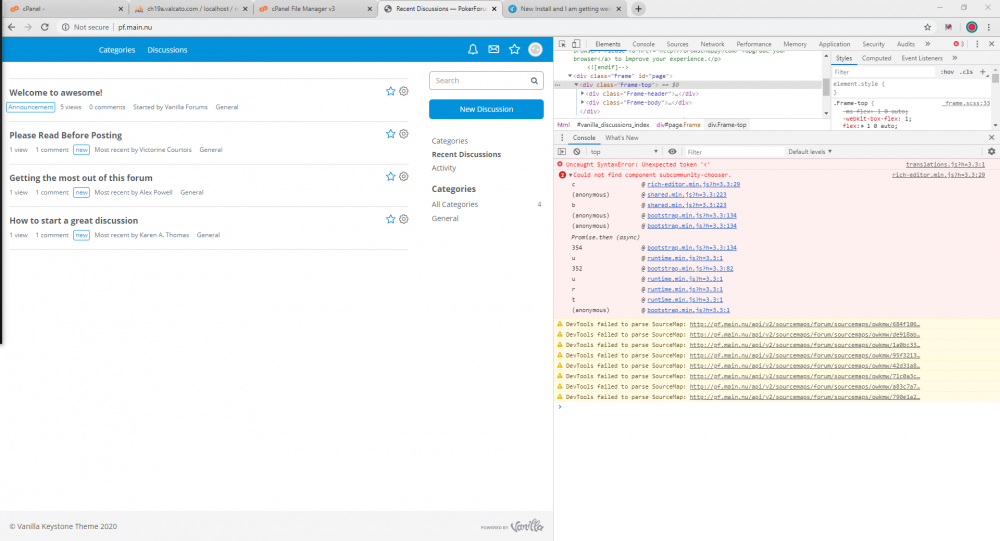Go back in browser history
This screenshot has width=1000, height=541.
pyautogui.click(x=11, y=27)
